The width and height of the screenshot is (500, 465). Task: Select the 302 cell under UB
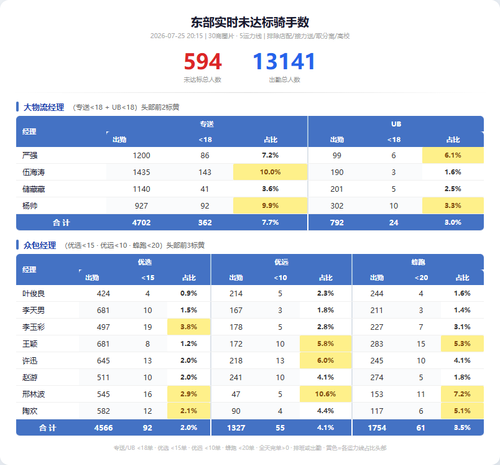(337, 206)
